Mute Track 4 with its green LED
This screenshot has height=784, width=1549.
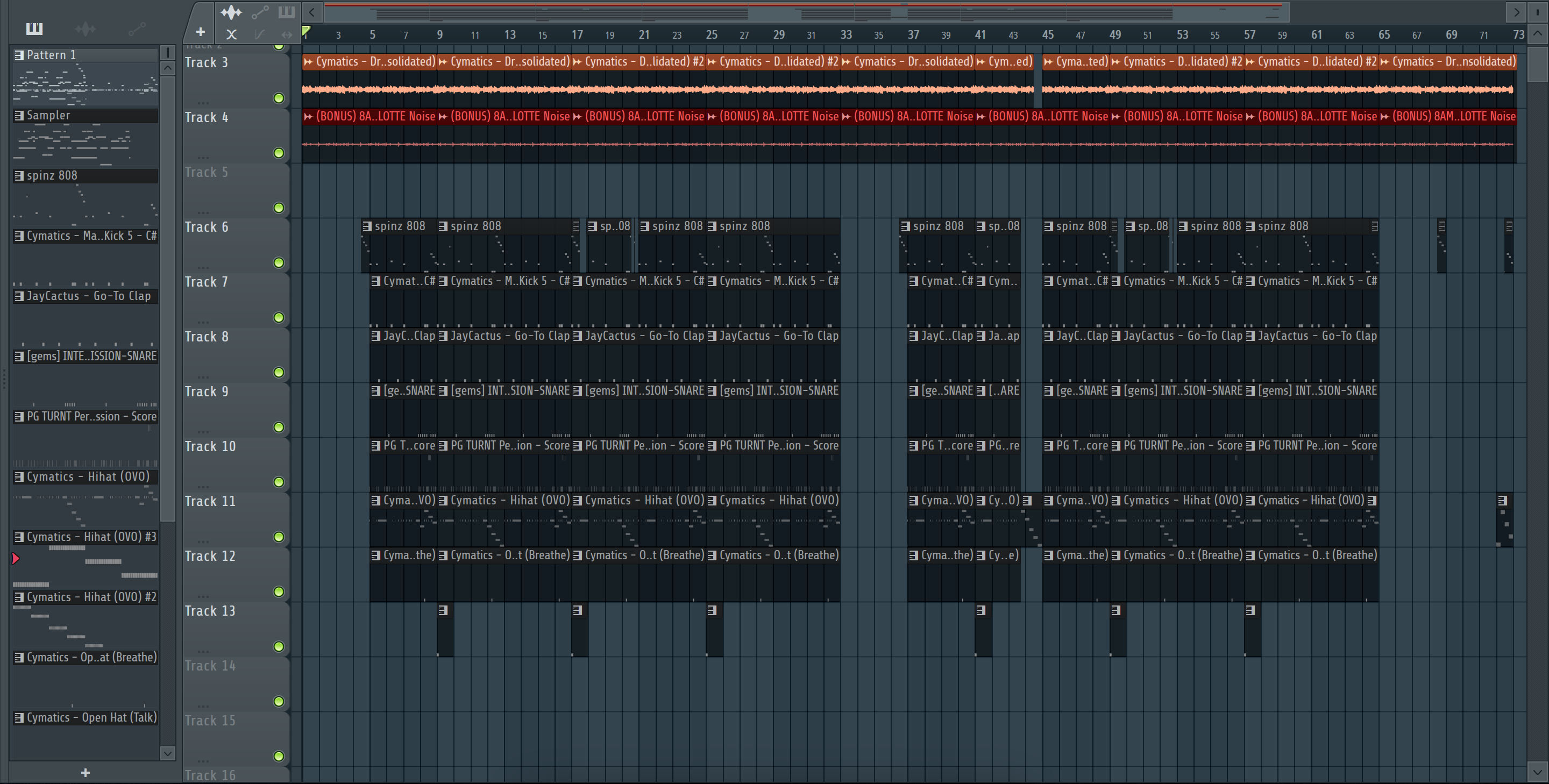[279, 153]
